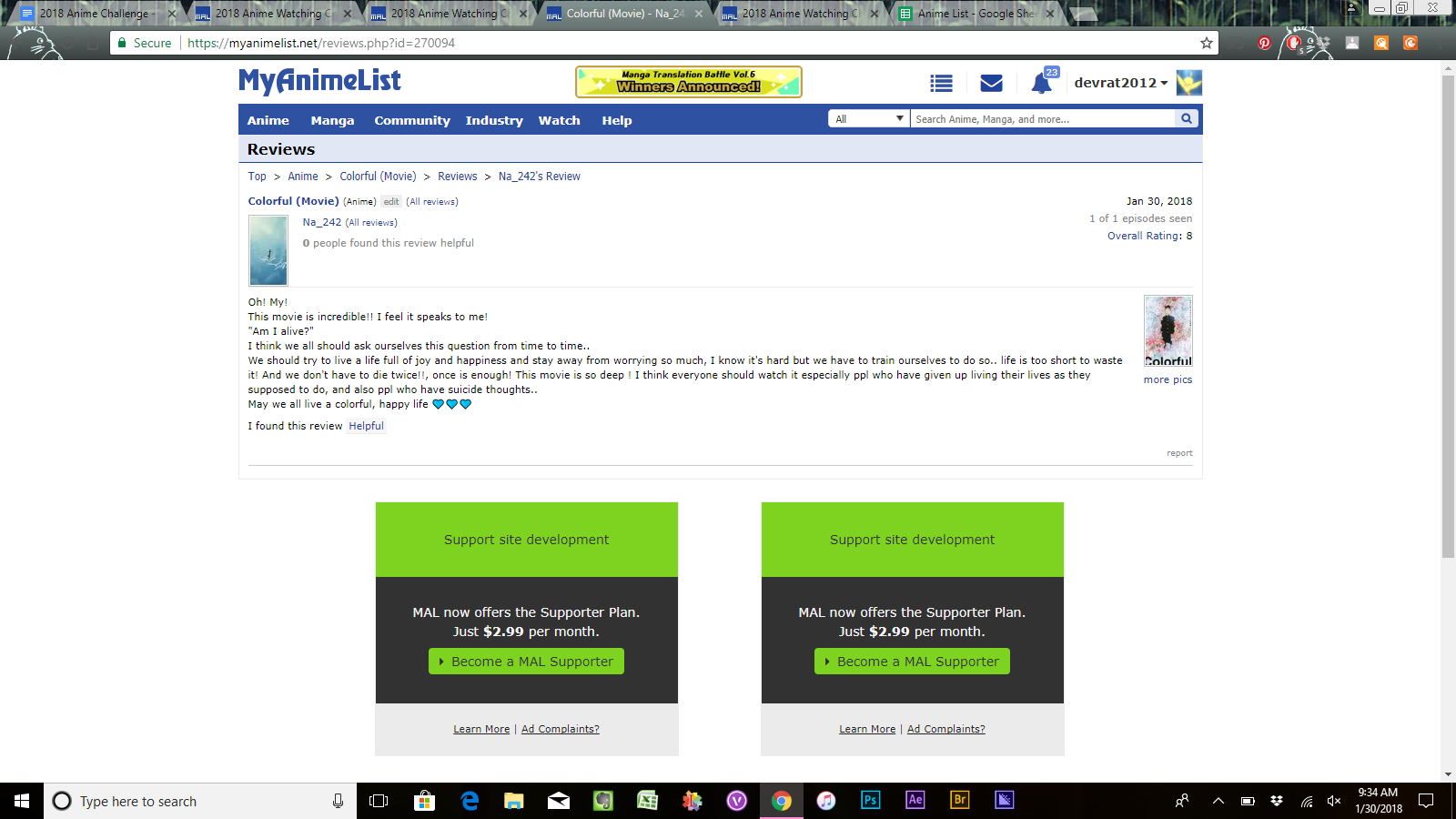Open Learn More in the left ad
The width and height of the screenshot is (1456, 819).
pyautogui.click(x=481, y=729)
